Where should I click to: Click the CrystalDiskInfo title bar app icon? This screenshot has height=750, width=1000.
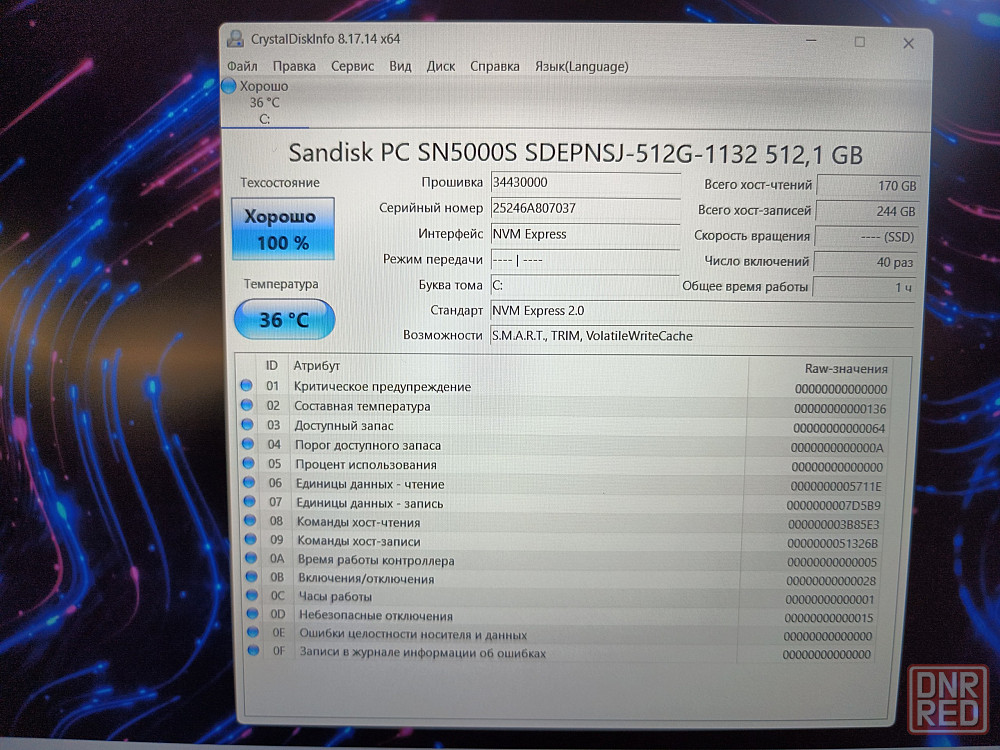coord(234,39)
